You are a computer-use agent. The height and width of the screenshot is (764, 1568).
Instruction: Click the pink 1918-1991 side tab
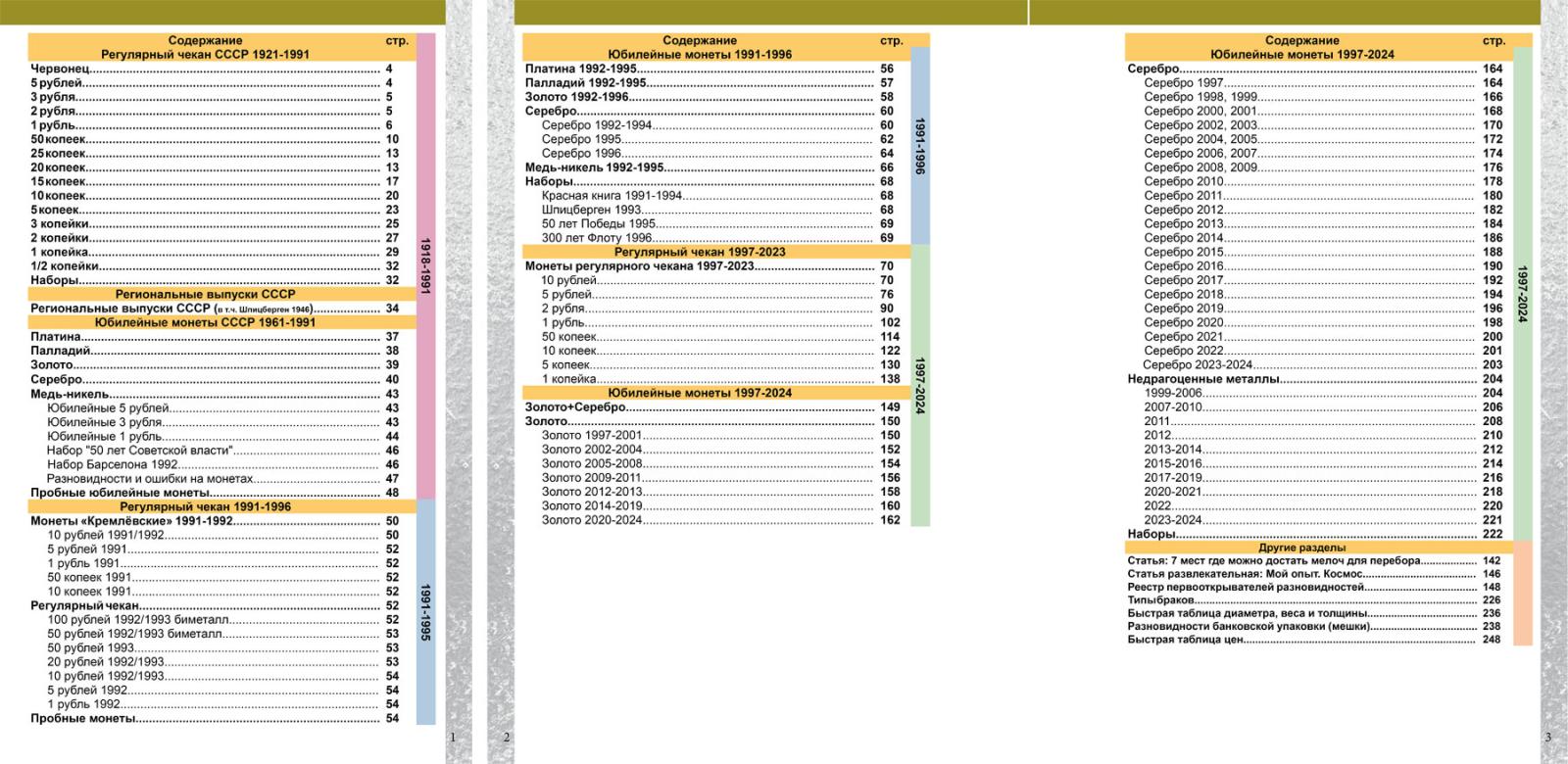pos(425,264)
